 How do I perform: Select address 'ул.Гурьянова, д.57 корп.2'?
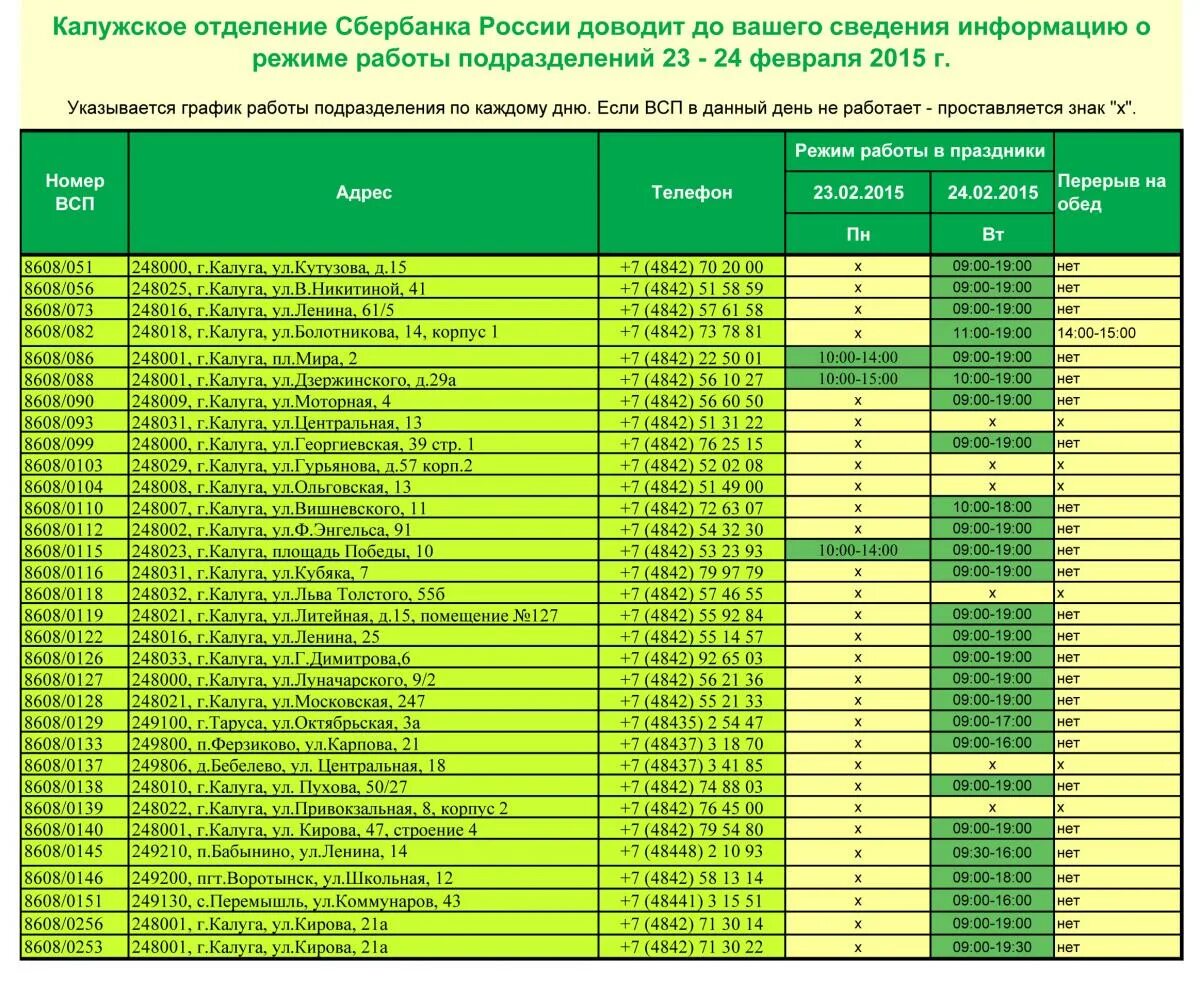tap(371, 465)
